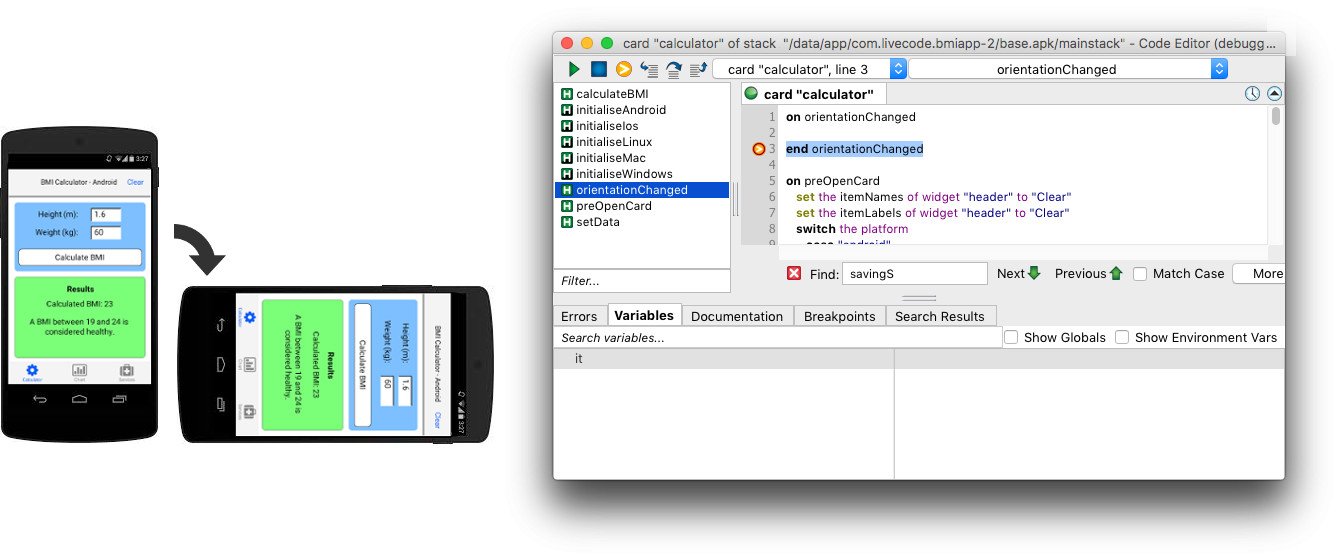The width and height of the screenshot is (1341, 560).
Task: Click the Step Into debugger icon
Action: click(649, 69)
